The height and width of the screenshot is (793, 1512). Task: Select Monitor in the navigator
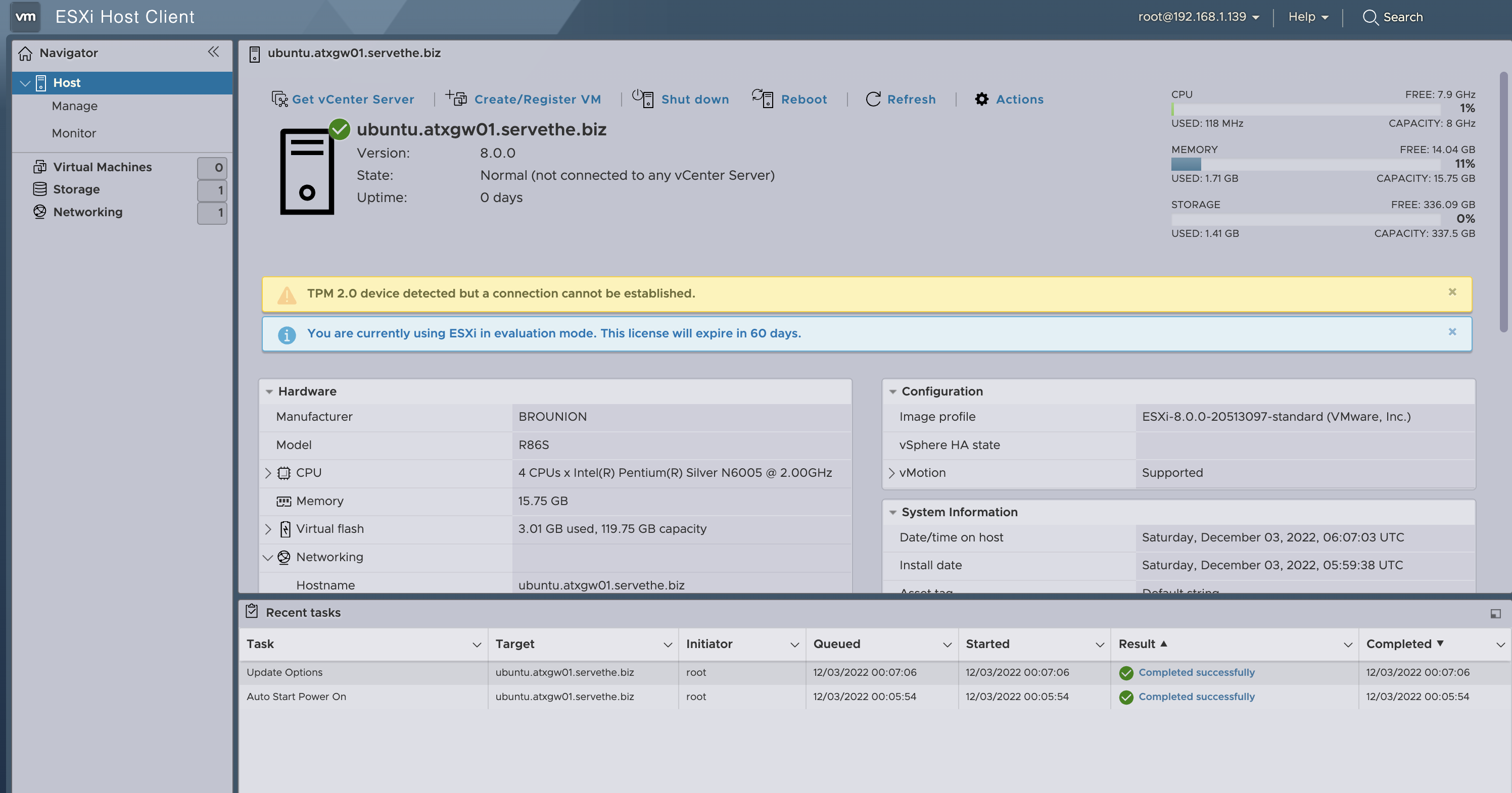[x=74, y=133]
